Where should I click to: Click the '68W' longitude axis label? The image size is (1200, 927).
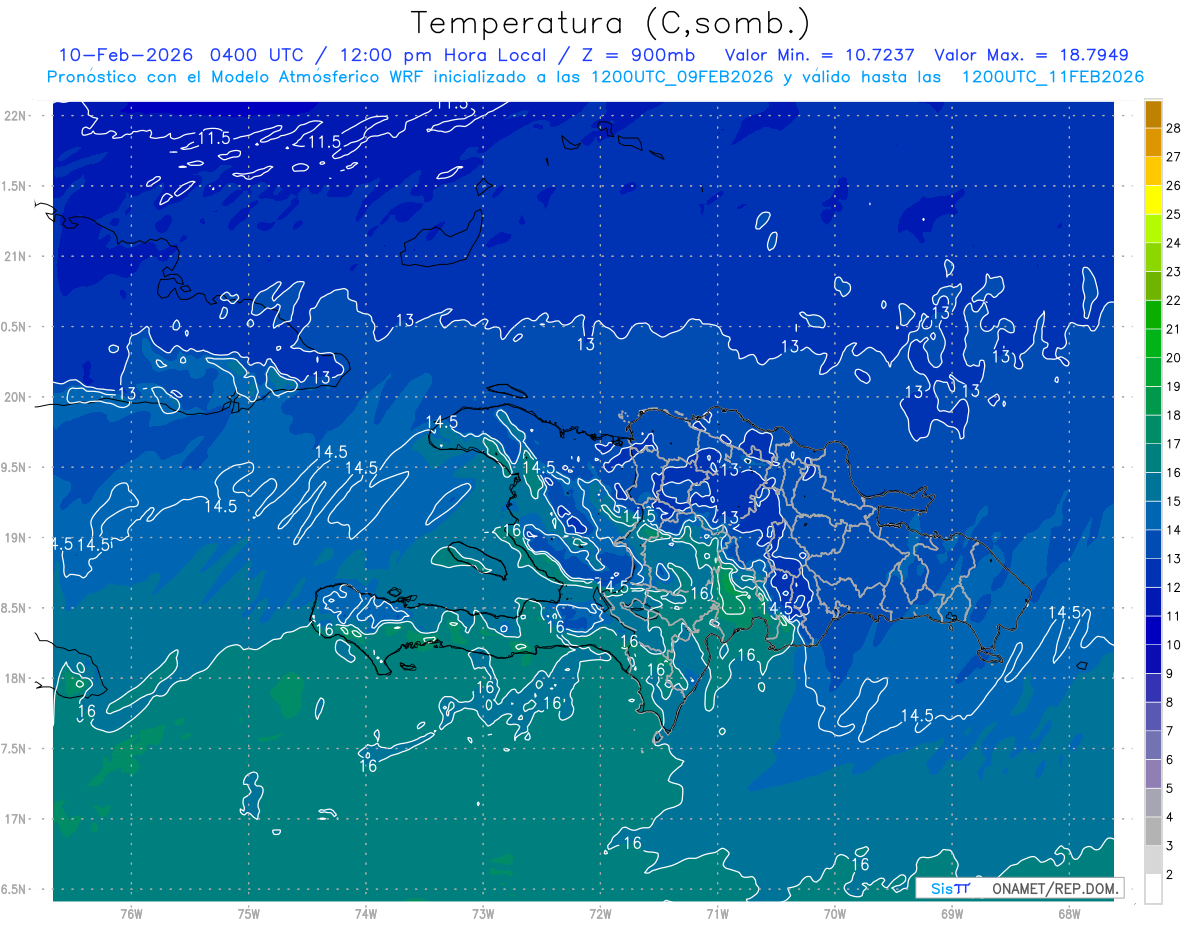coord(1068,914)
